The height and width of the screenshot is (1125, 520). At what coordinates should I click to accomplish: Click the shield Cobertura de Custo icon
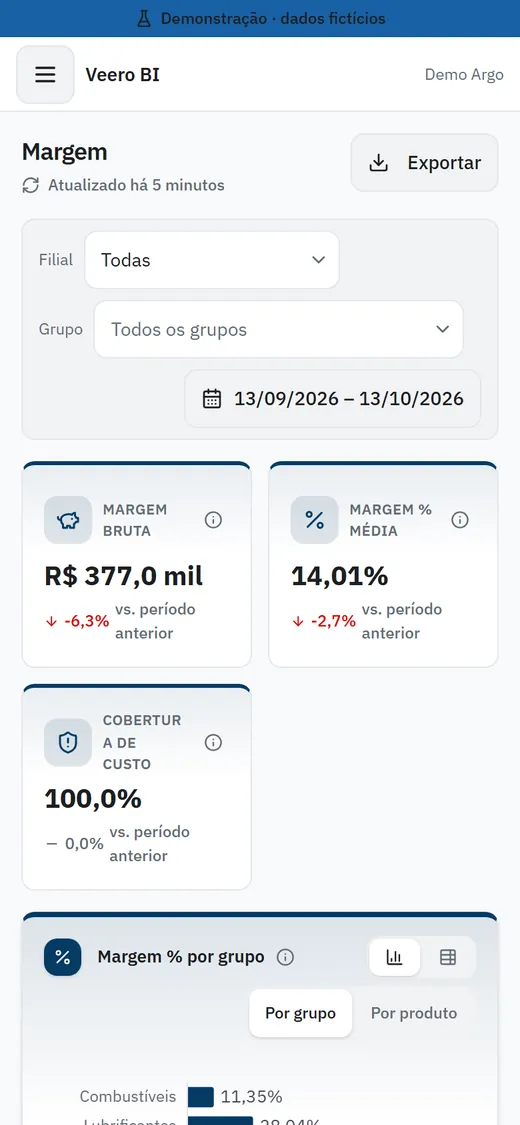(68, 743)
